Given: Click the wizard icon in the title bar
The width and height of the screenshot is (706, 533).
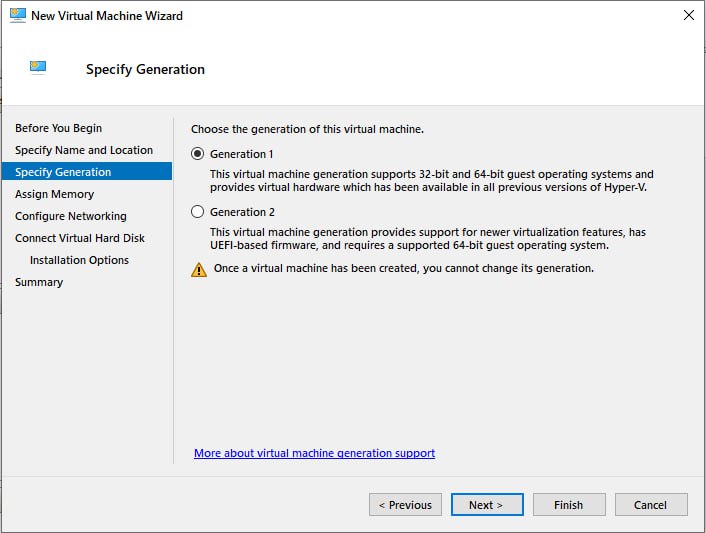Looking at the screenshot, I should [17, 15].
